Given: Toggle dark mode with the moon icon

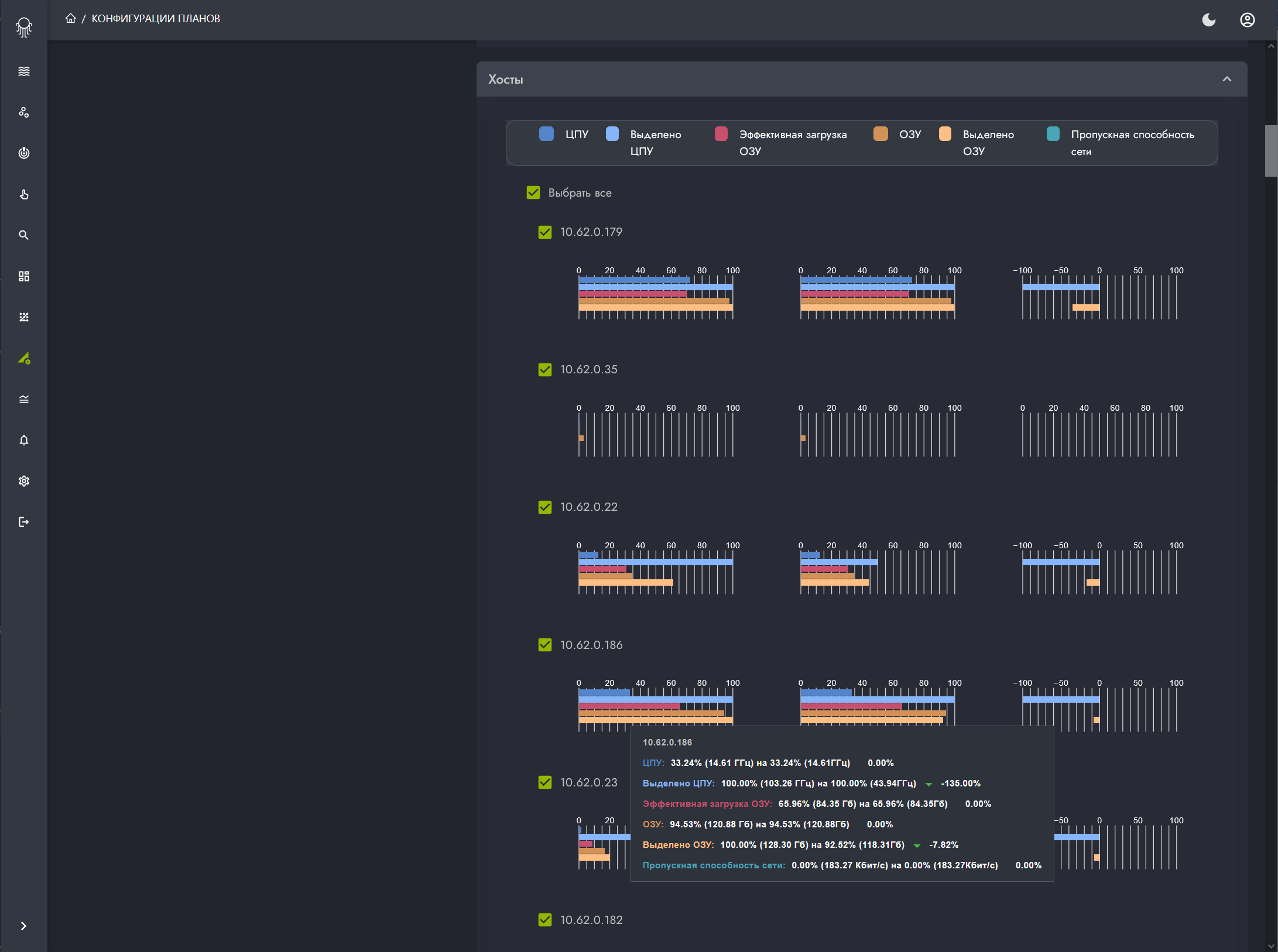Looking at the screenshot, I should [x=1209, y=20].
